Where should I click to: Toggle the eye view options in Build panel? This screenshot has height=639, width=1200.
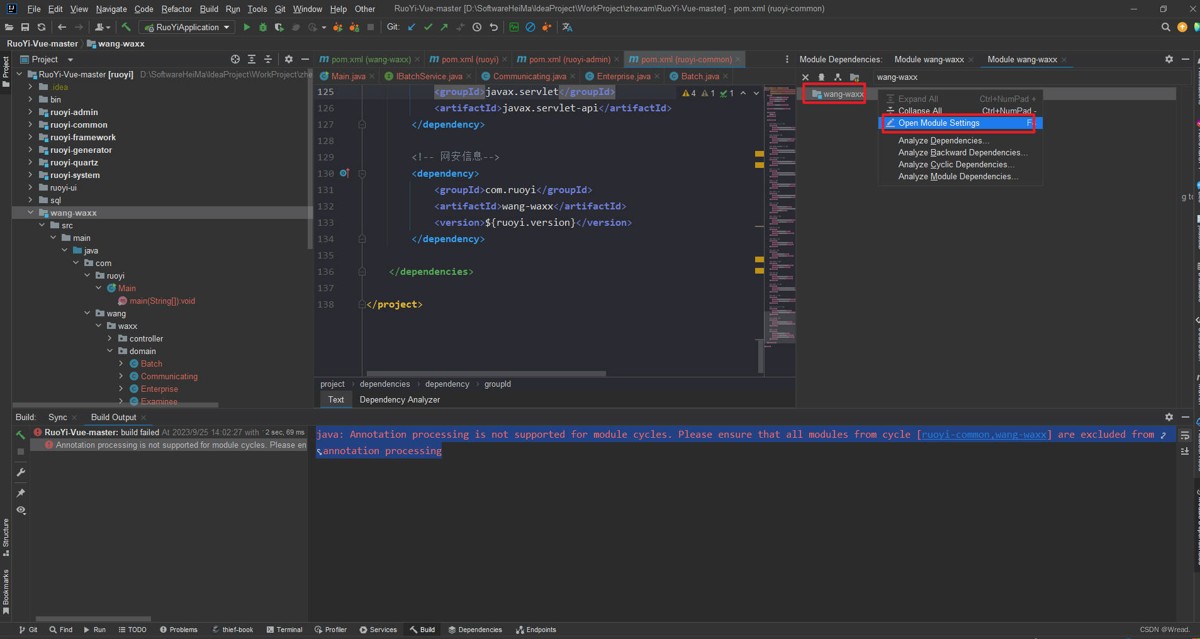(20, 510)
